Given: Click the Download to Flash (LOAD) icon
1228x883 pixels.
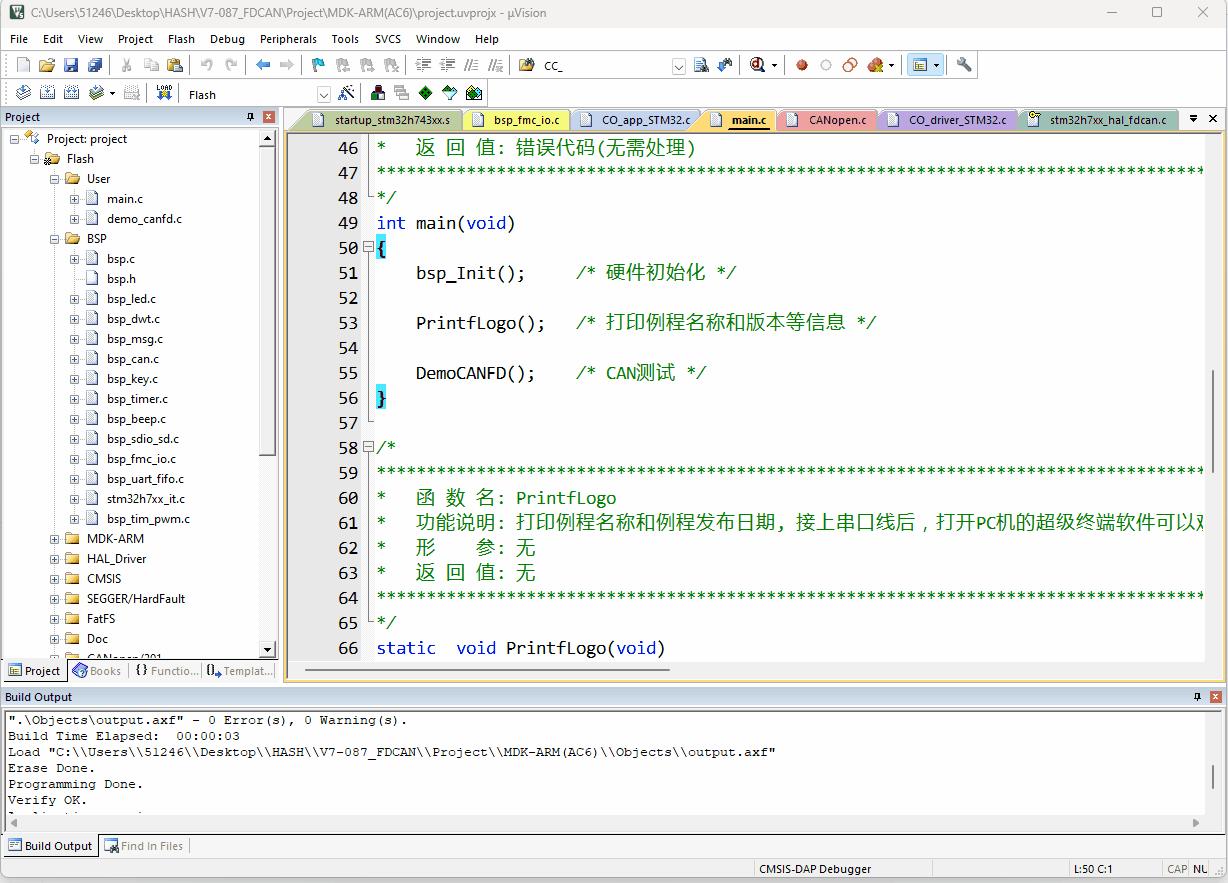Looking at the screenshot, I should [x=164, y=93].
